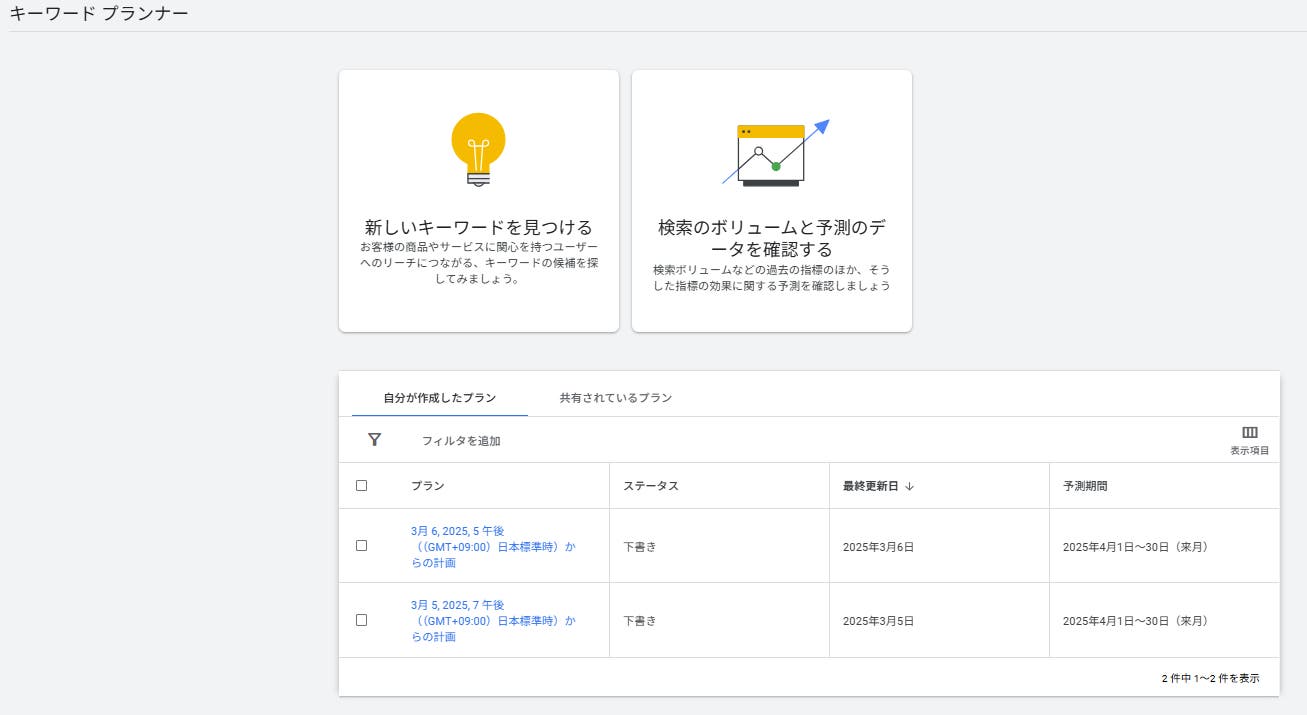Image resolution: width=1307 pixels, height=715 pixels.
Task: Click the chart graph icon for search volume
Action: click(775, 153)
